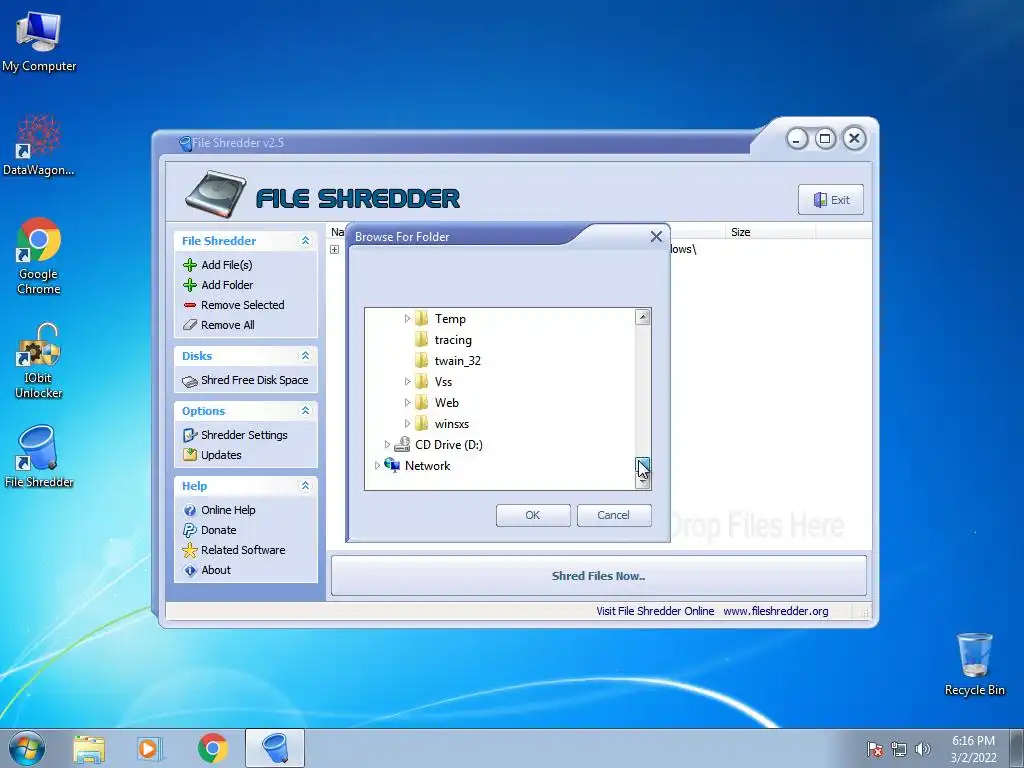Screen dimensions: 1024x768
Task: Expand the file list row plus box
Action: pos(334,249)
